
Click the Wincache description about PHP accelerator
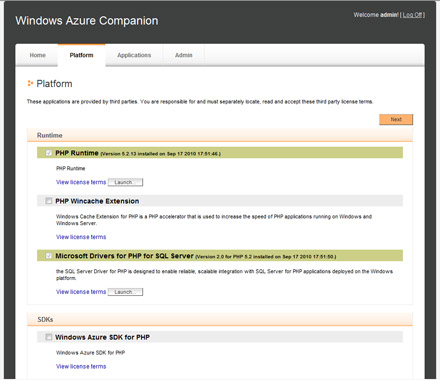tap(214, 220)
